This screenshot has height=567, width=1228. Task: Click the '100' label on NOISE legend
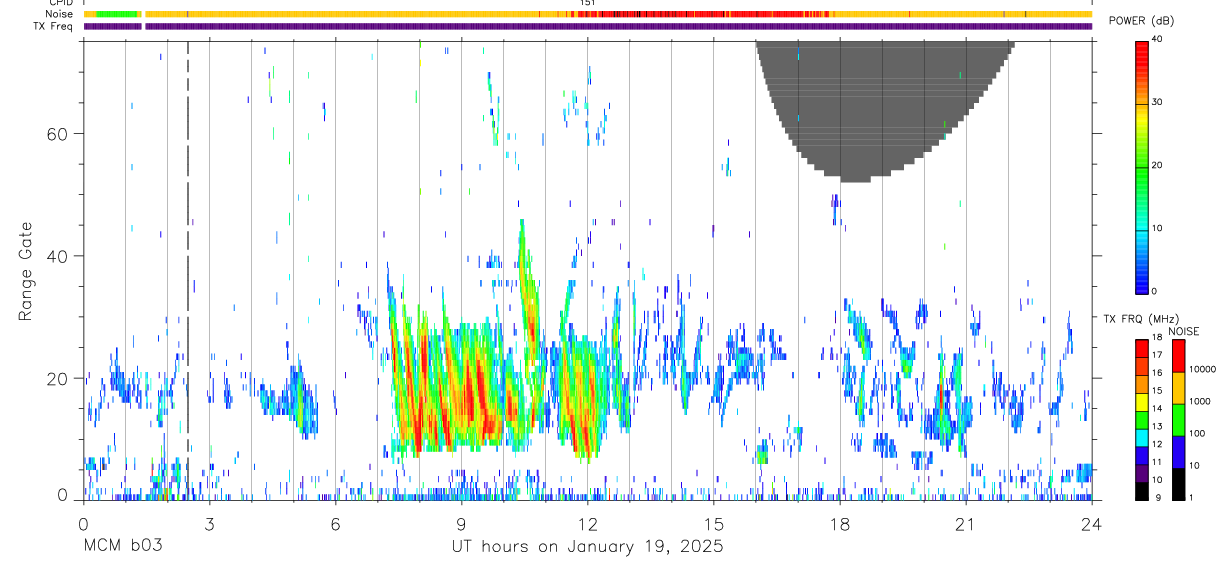(x=1198, y=433)
